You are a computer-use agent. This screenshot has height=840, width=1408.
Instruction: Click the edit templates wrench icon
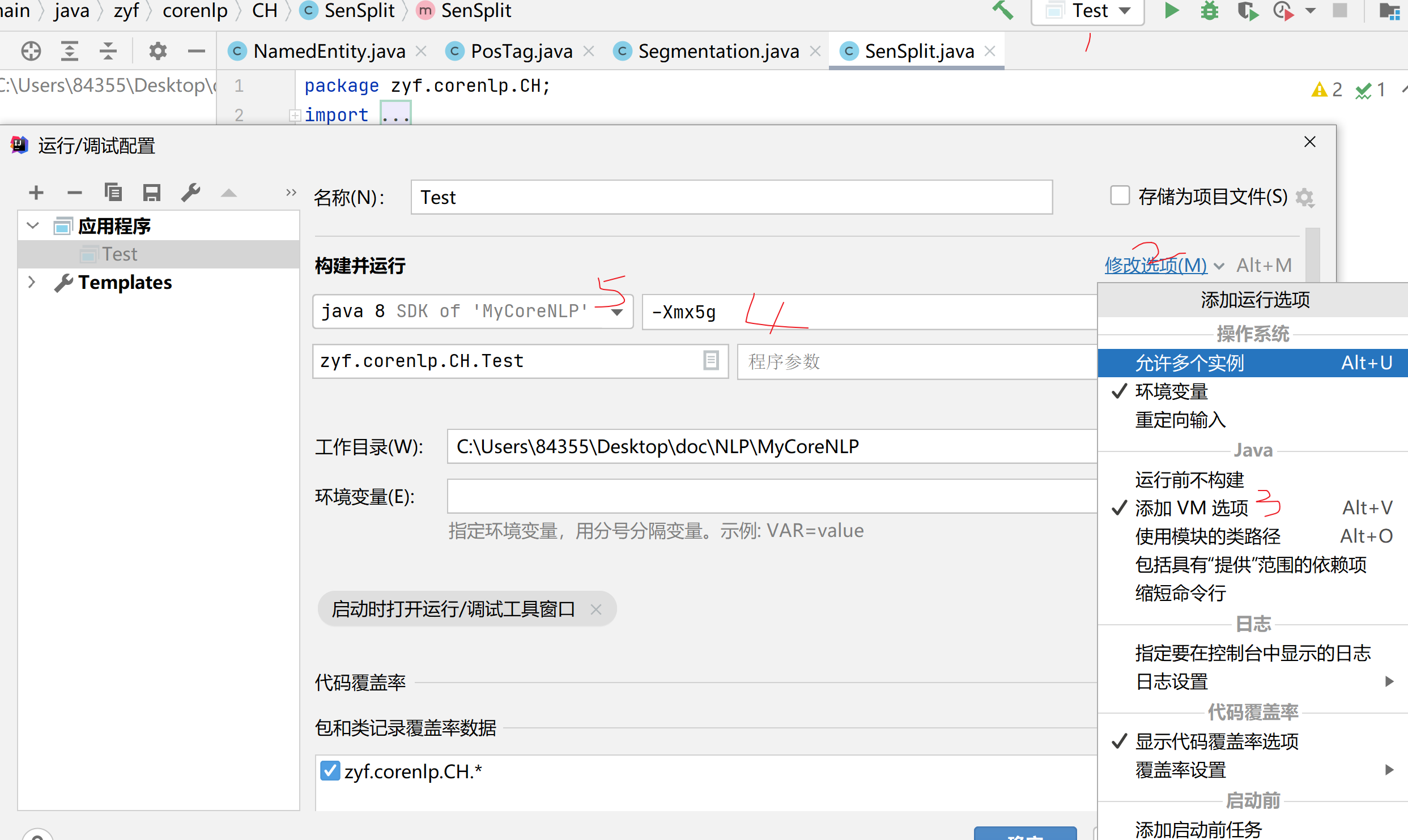(190, 192)
